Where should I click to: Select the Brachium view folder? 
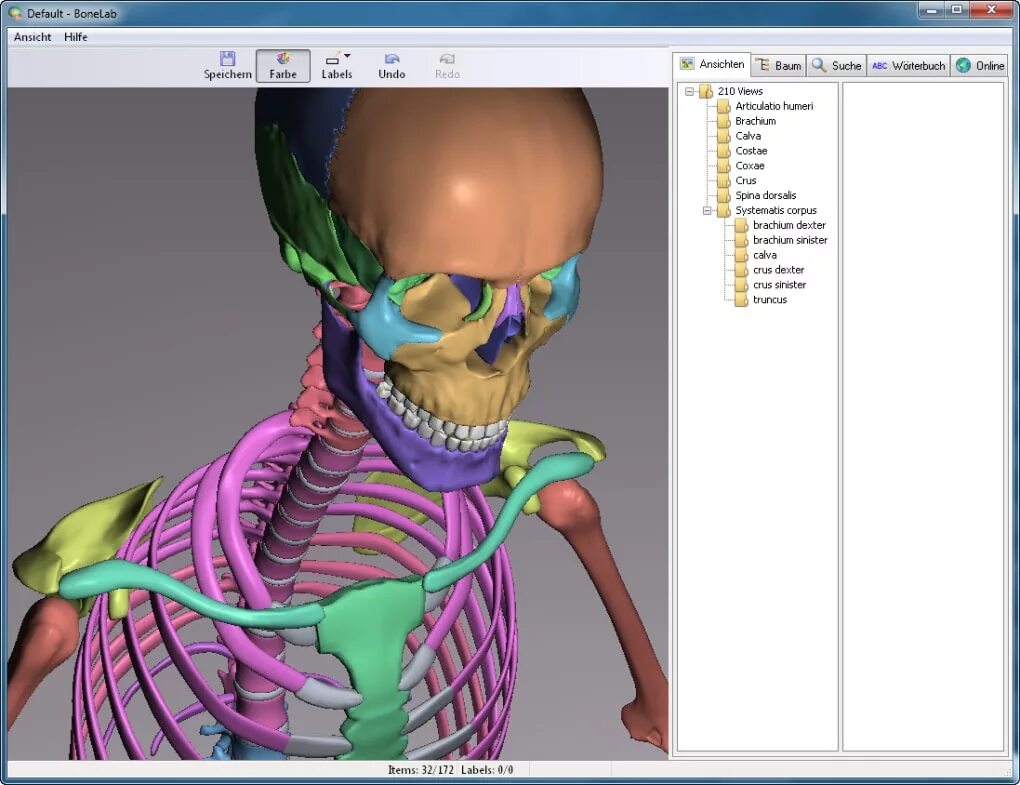click(x=755, y=121)
